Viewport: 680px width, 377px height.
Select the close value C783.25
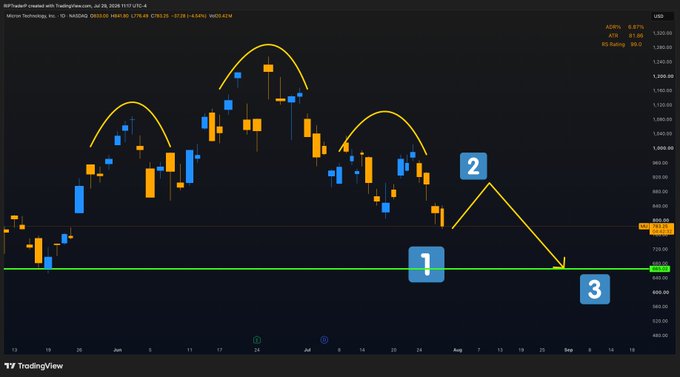tap(160, 16)
